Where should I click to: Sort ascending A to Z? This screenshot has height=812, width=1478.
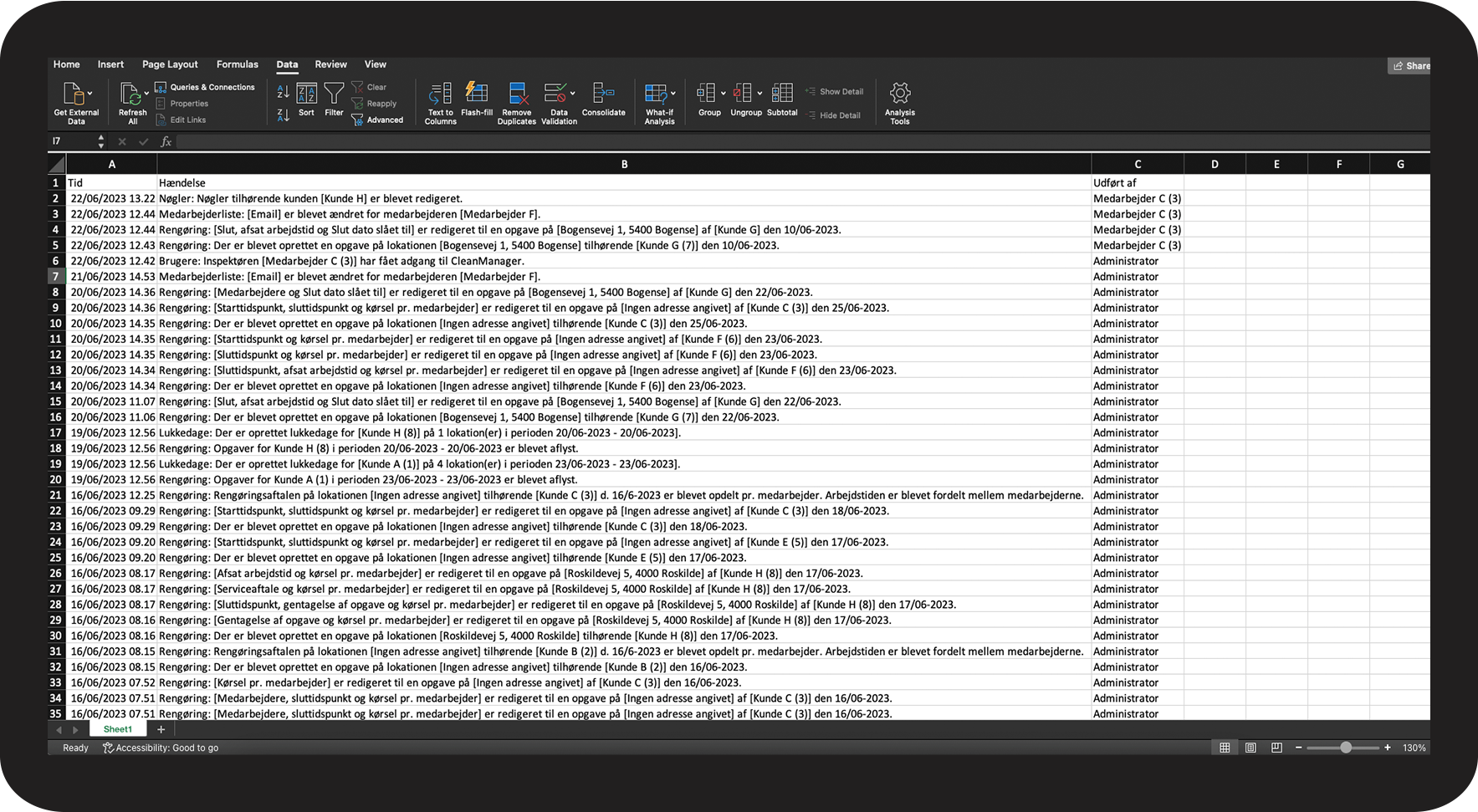point(283,92)
